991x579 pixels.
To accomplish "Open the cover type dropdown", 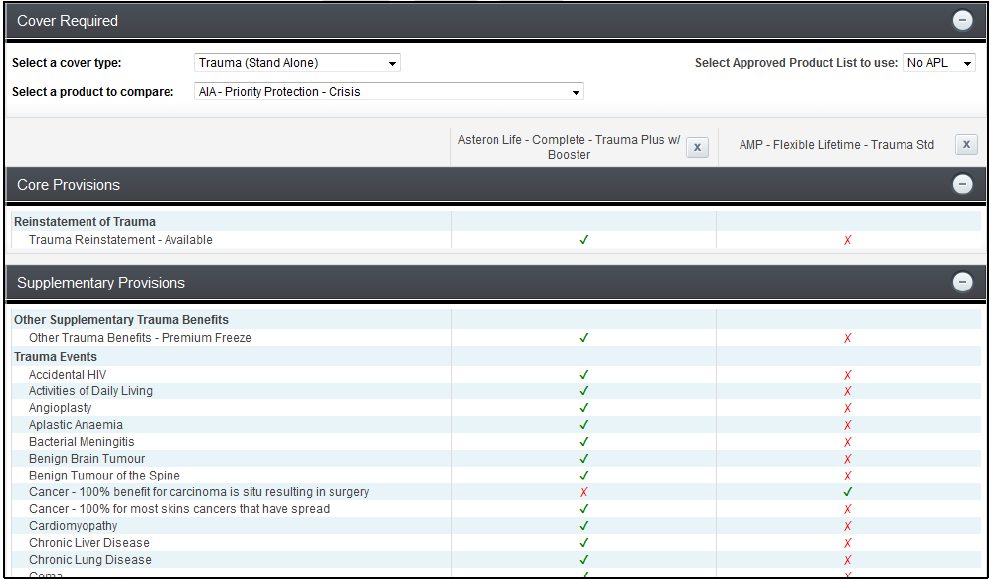I will click(297, 63).
